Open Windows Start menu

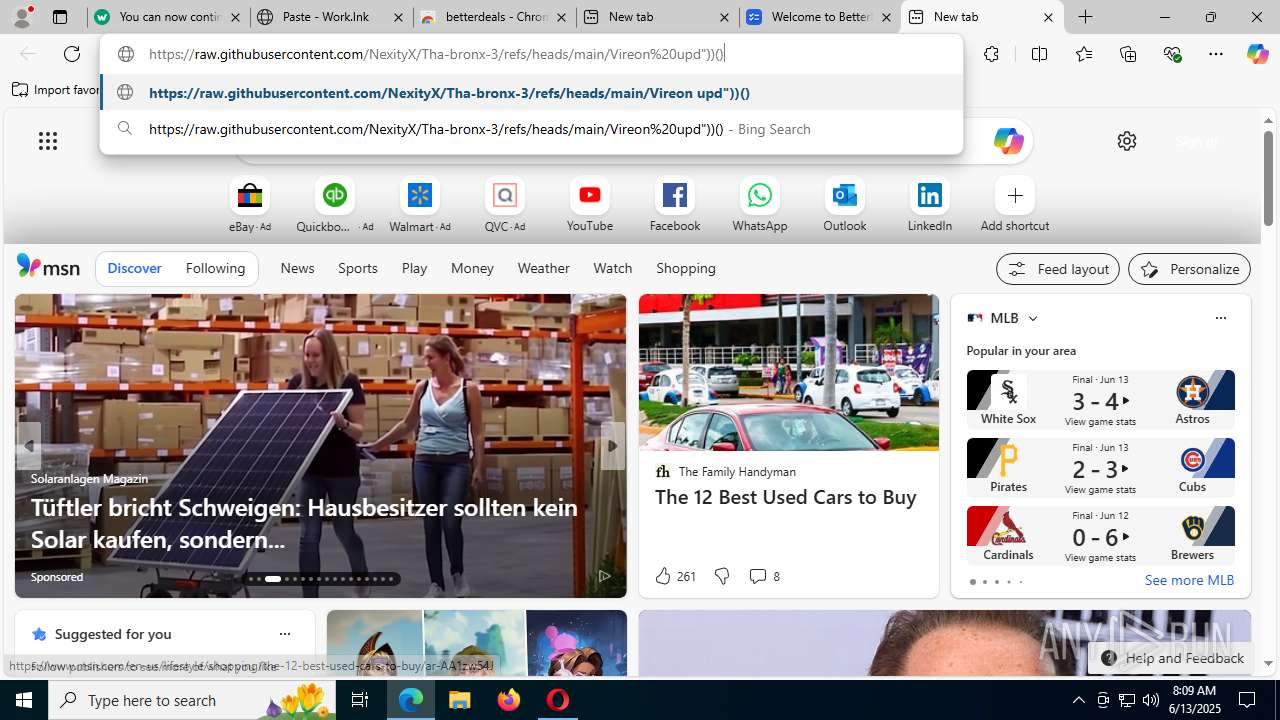coord(24,700)
